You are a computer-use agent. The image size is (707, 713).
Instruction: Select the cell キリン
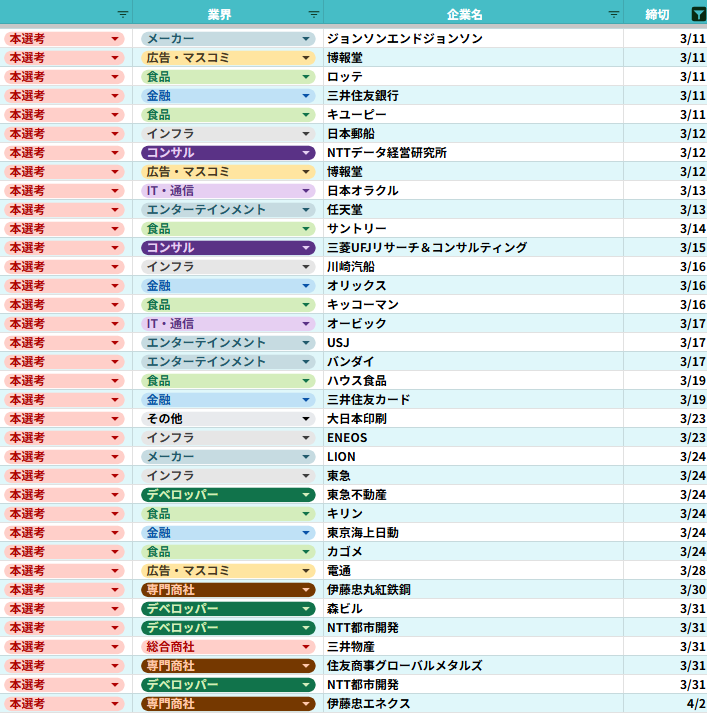point(473,514)
